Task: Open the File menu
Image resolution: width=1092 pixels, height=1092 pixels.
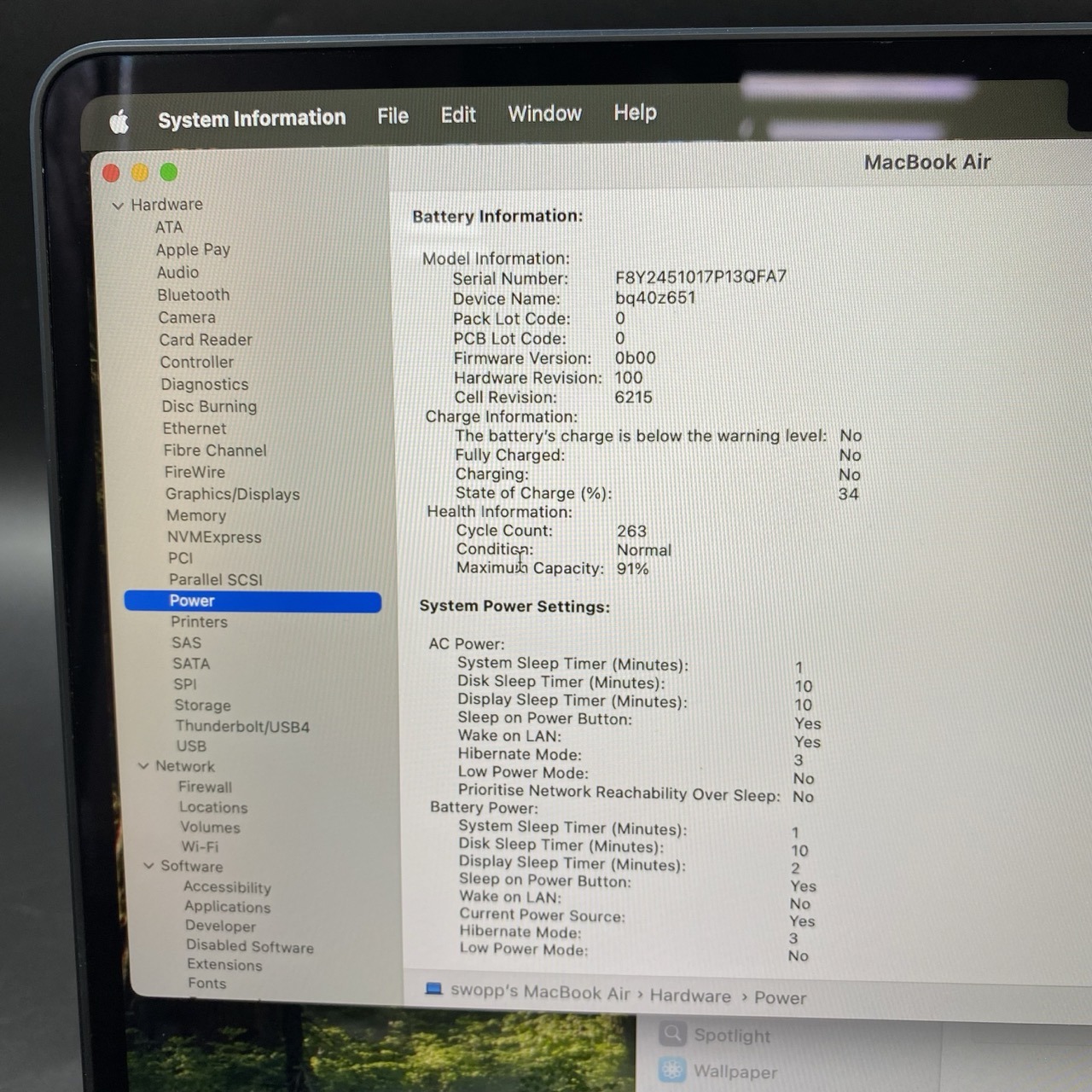Action: point(392,116)
